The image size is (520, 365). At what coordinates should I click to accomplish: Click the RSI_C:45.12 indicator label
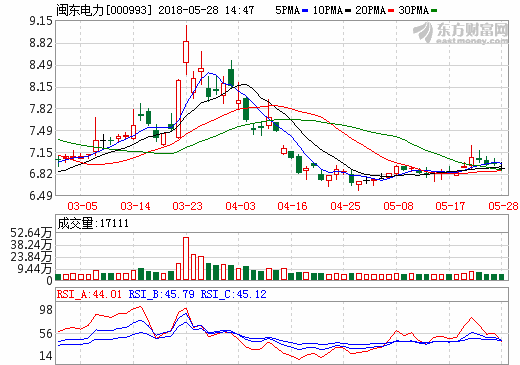[x=233, y=294]
